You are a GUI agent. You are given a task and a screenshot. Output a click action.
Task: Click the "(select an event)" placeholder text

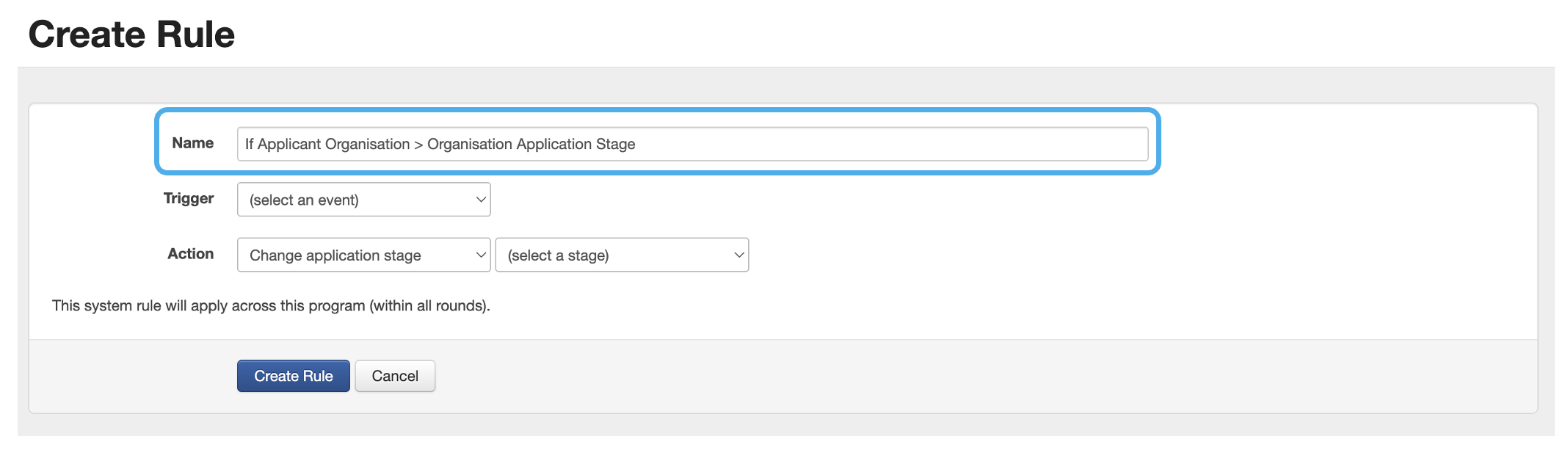(x=304, y=200)
